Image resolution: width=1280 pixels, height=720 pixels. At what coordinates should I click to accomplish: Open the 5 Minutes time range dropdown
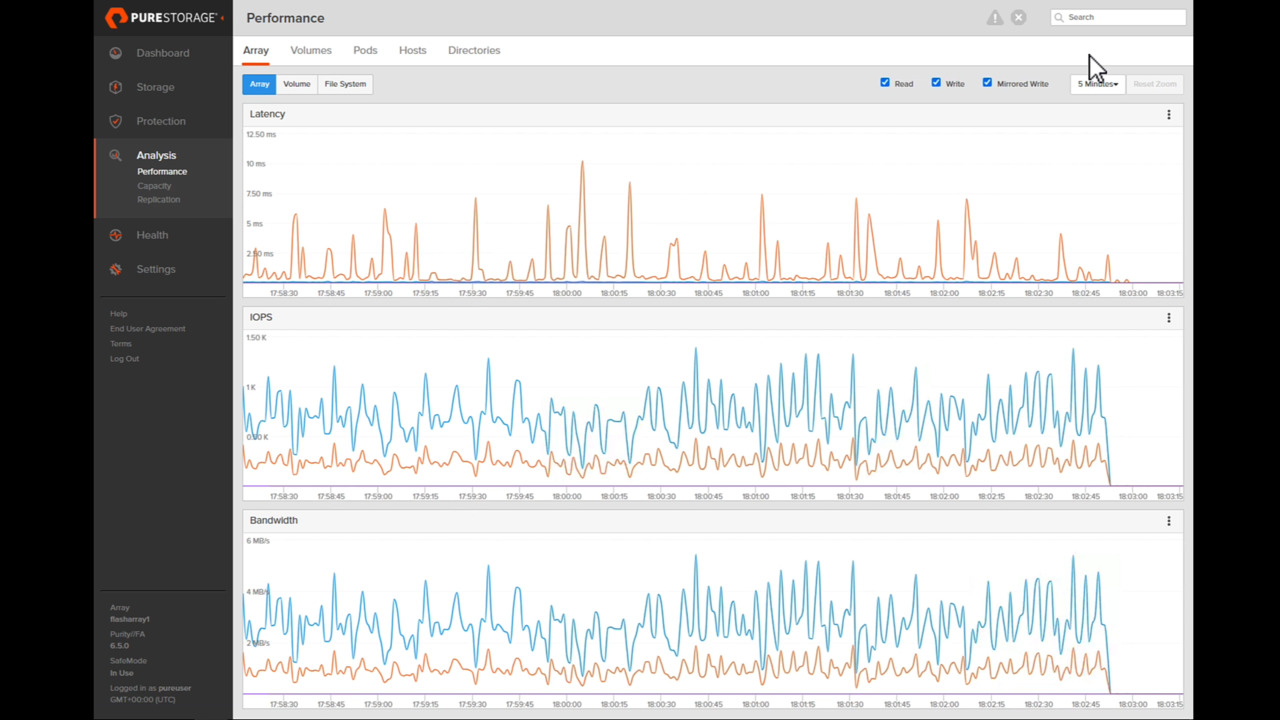[1097, 83]
